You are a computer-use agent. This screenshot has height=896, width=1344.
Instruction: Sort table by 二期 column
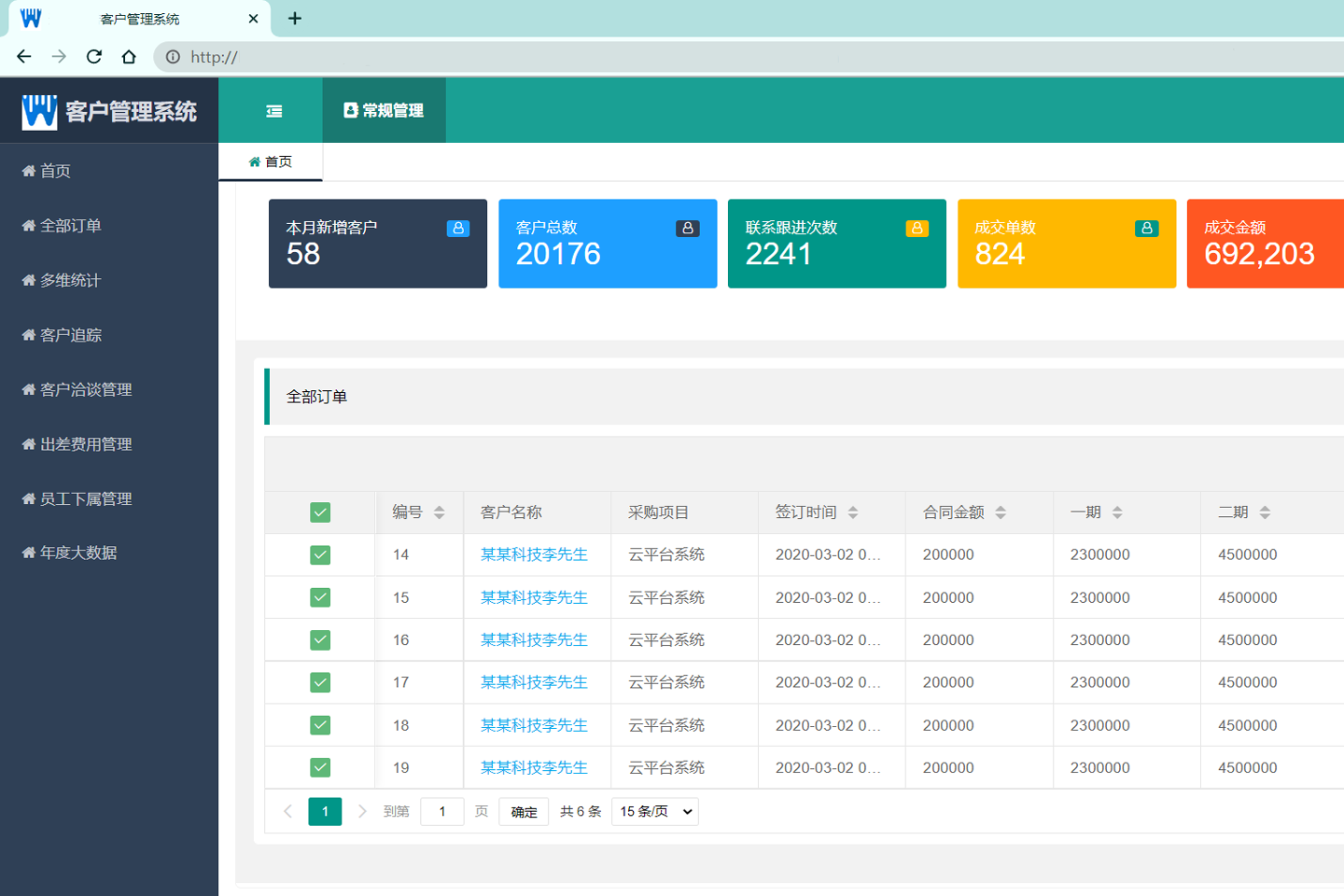(x=1265, y=512)
